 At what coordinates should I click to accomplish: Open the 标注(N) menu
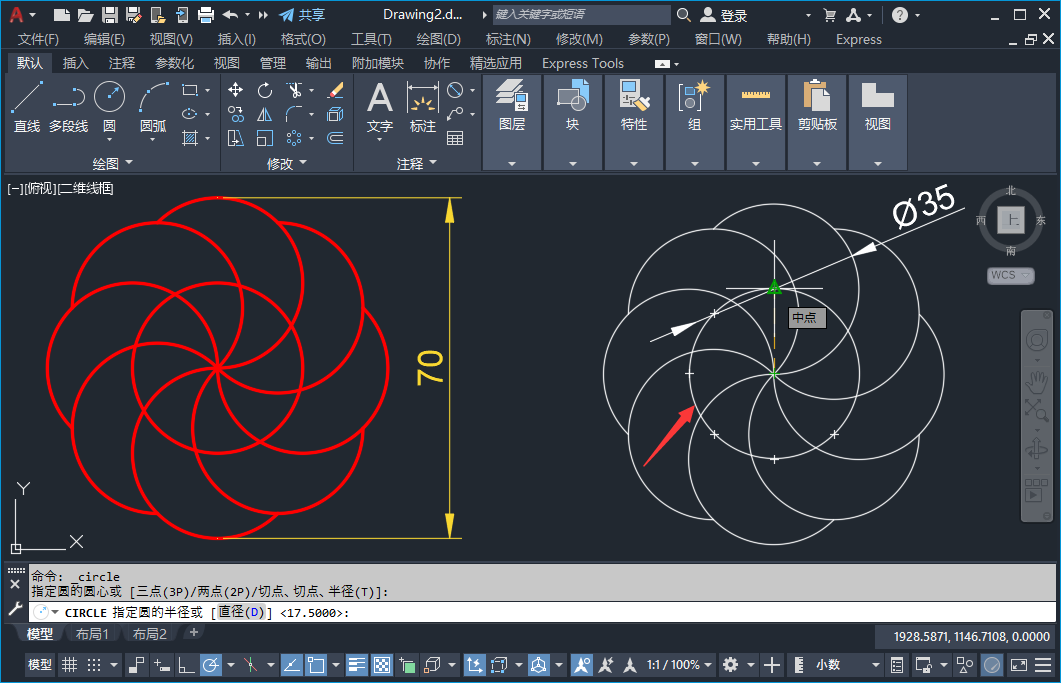coord(507,39)
